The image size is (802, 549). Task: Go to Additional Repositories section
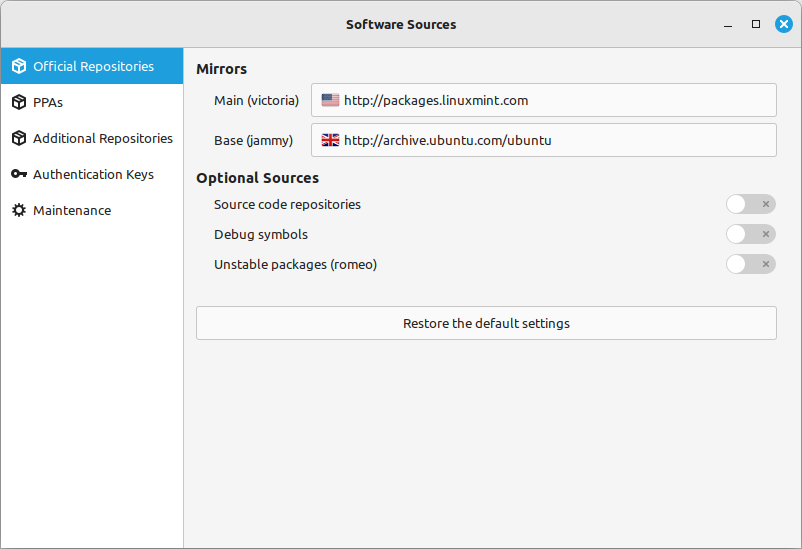click(x=102, y=139)
